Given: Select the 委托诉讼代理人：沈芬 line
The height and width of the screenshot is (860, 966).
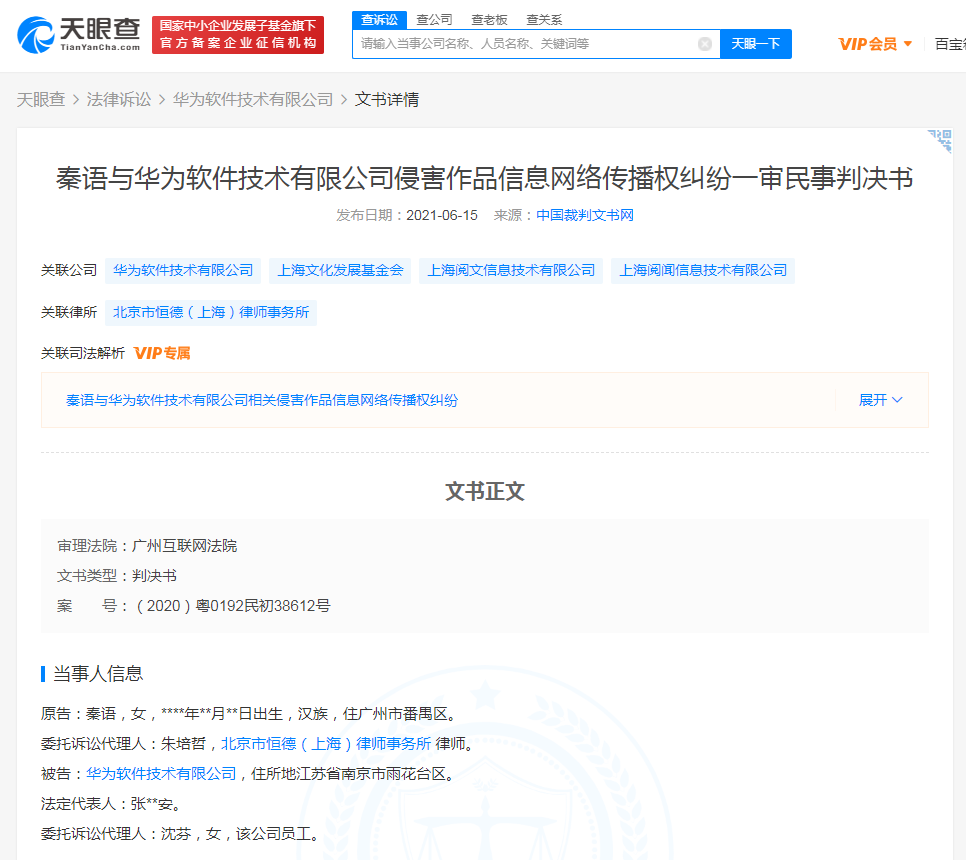Looking at the screenshot, I should click(180, 834).
